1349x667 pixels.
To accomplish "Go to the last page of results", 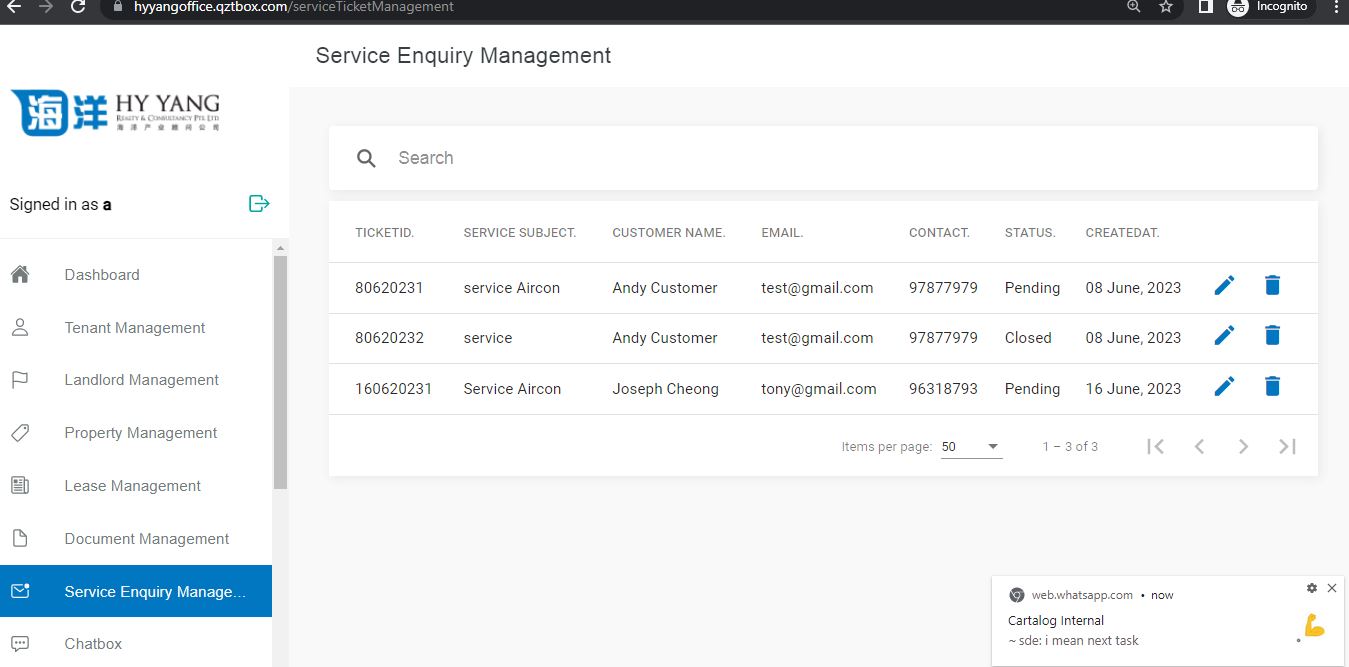I will (x=1287, y=446).
